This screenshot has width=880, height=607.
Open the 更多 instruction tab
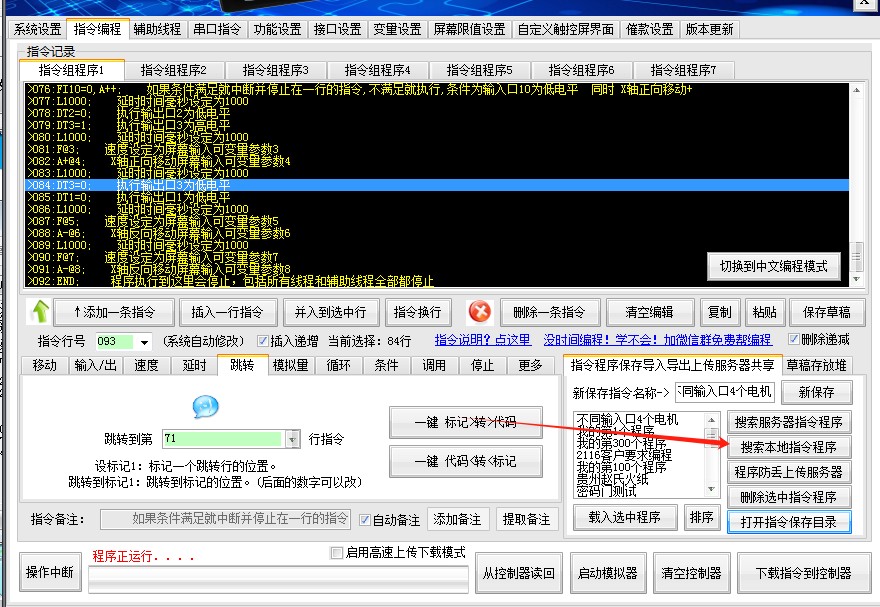[x=530, y=366]
